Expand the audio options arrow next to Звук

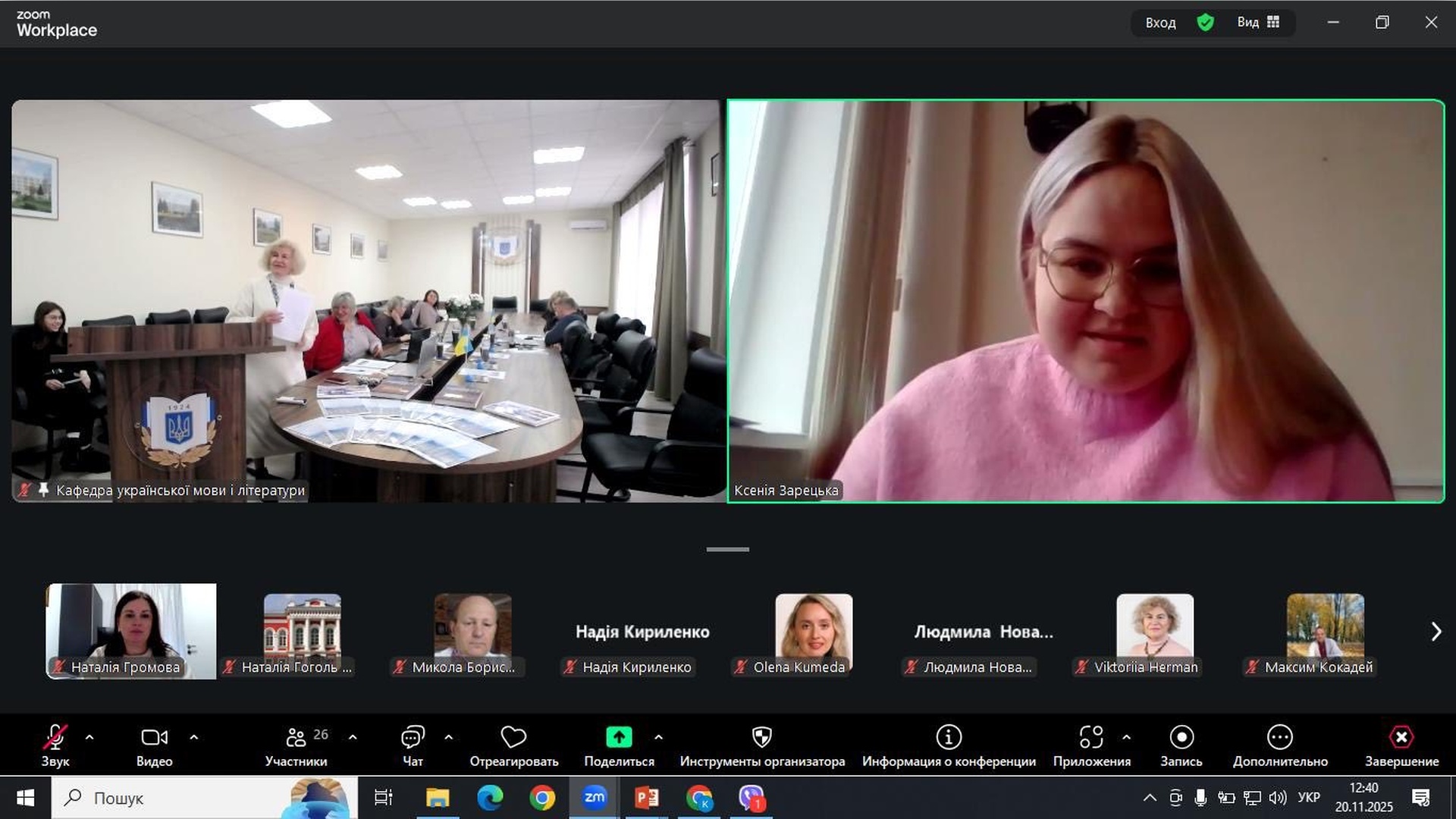coord(89,737)
